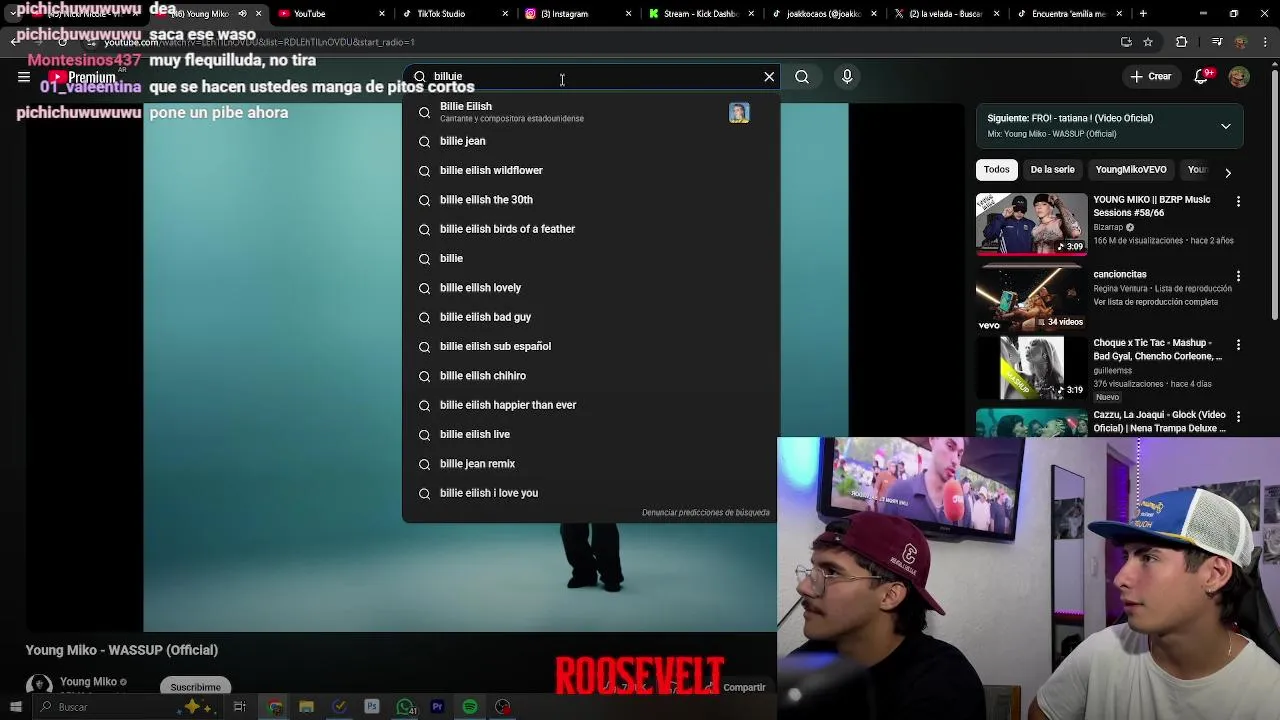1280x720 pixels.
Task: Open the YouTube hamburger guide menu
Action: (24, 77)
